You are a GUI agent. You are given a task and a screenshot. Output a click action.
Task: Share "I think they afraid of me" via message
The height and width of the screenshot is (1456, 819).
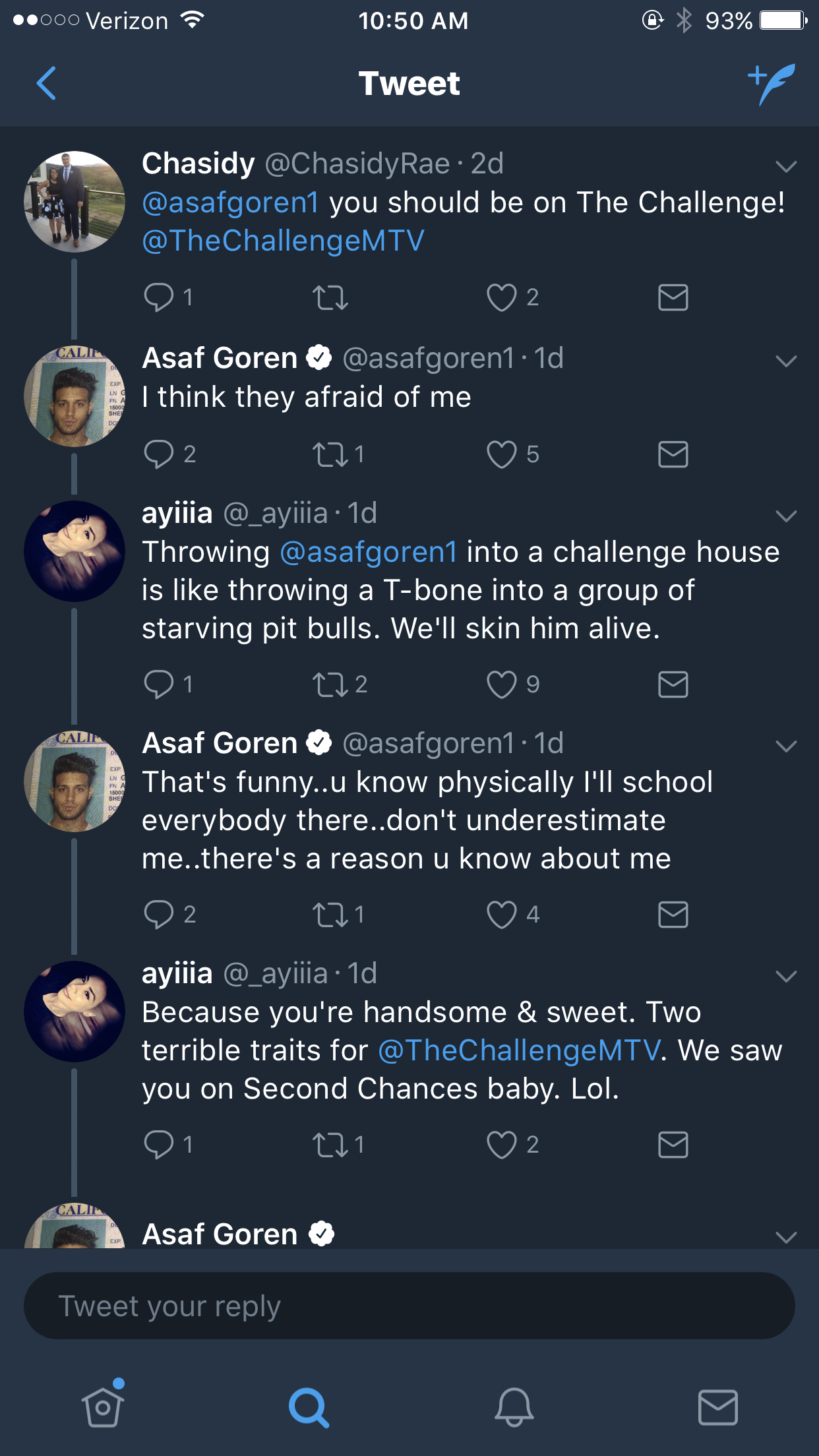point(673,454)
